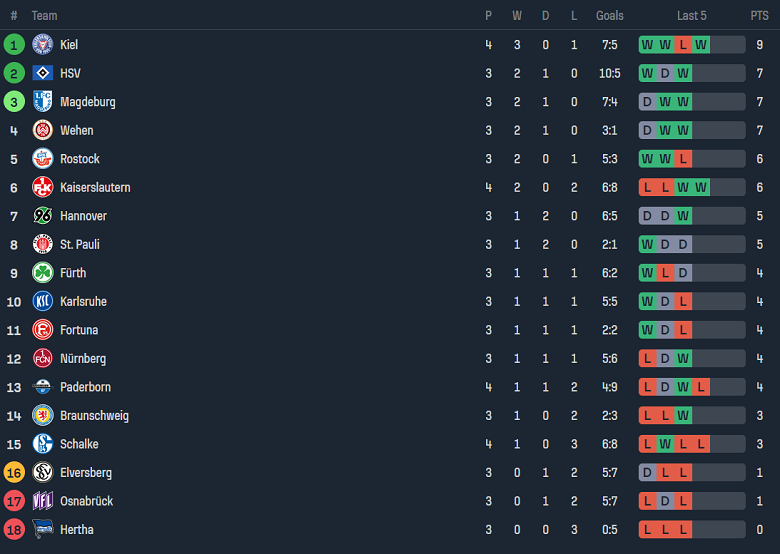Click the Fürth green clover crest
780x554 pixels.
pyautogui.click(x=42, y=273)
